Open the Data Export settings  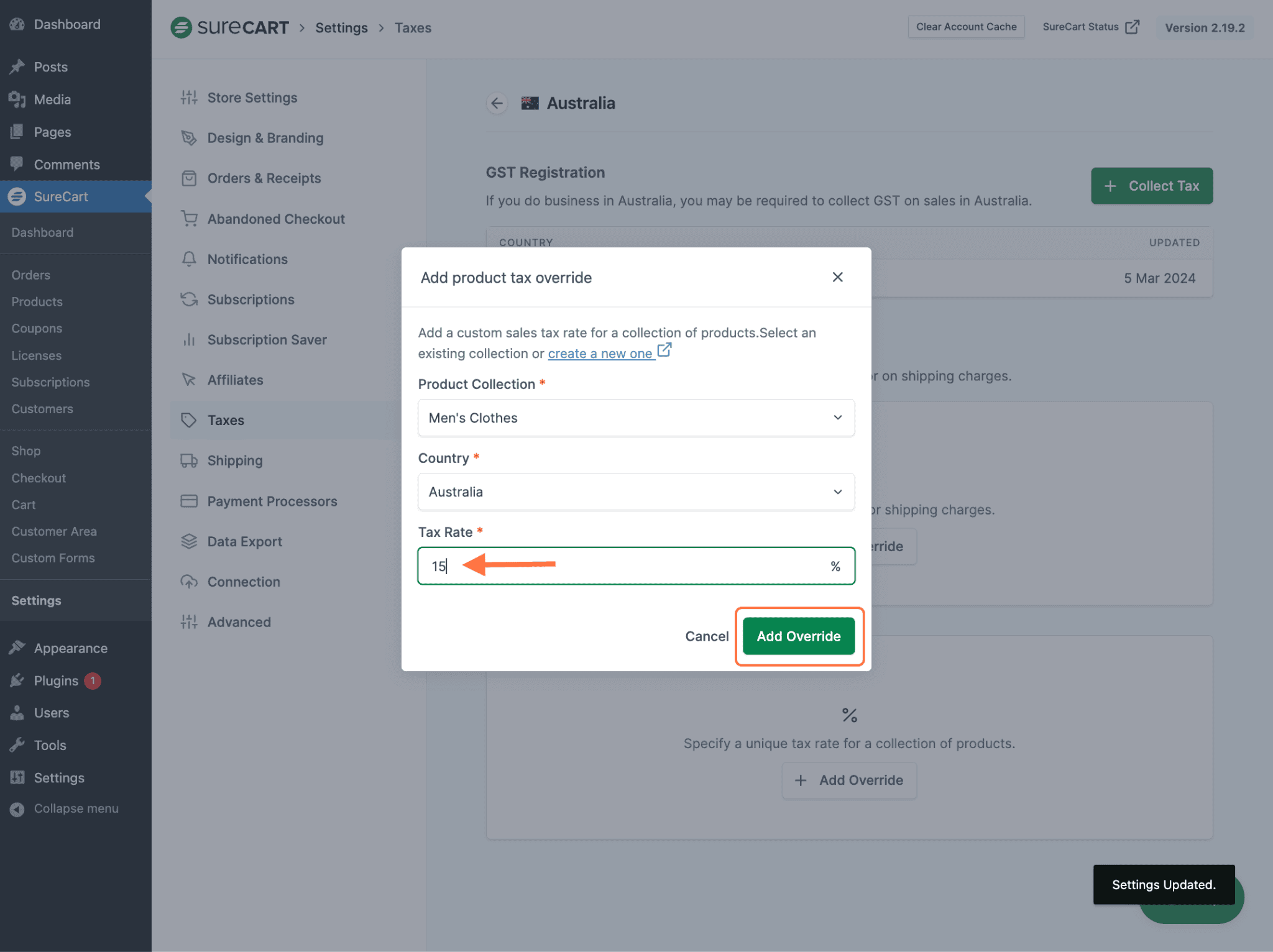point(244,541)
